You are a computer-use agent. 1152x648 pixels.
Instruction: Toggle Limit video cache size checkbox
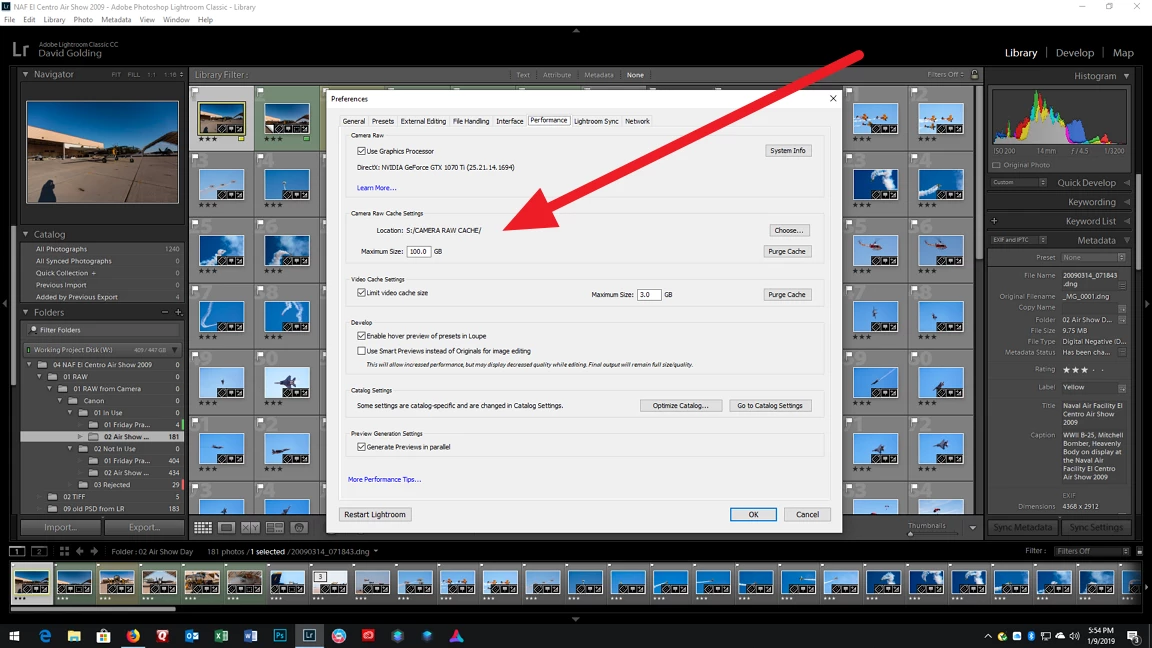[361, 292]
